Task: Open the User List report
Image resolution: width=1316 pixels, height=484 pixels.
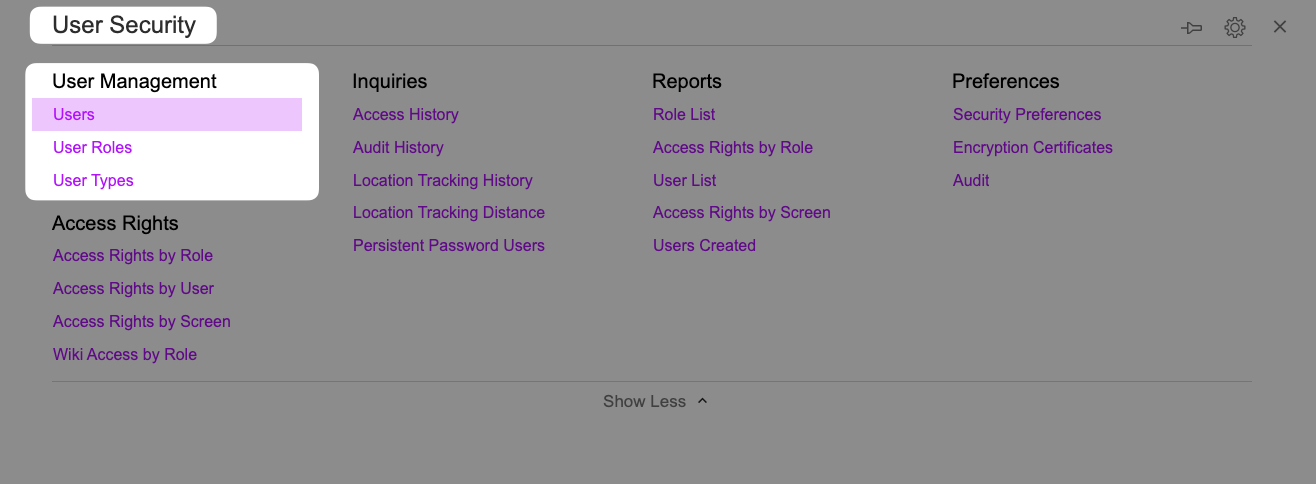Action: [x=684, y=180]
